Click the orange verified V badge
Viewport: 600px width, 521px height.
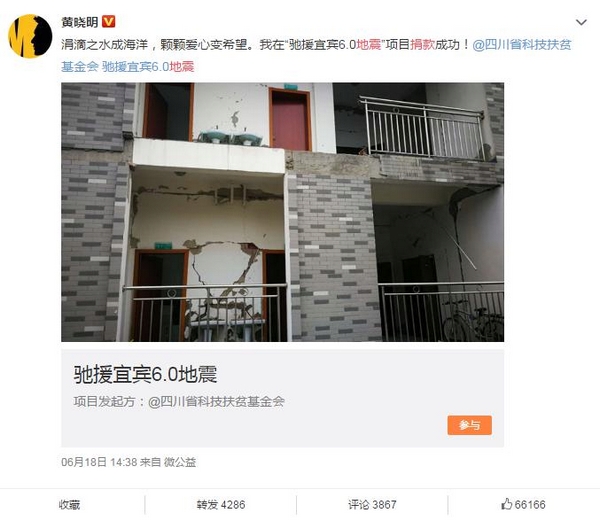click(108, 22)
